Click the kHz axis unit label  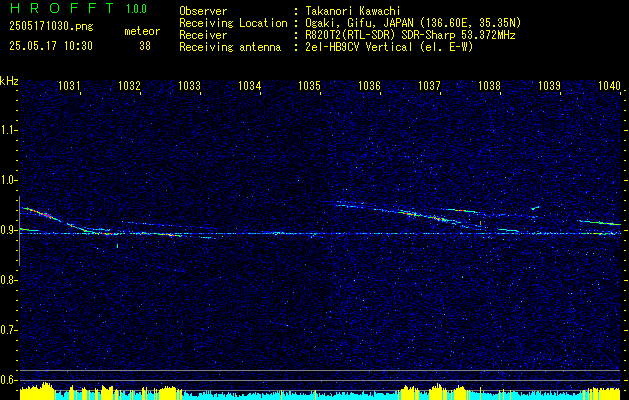9,81
